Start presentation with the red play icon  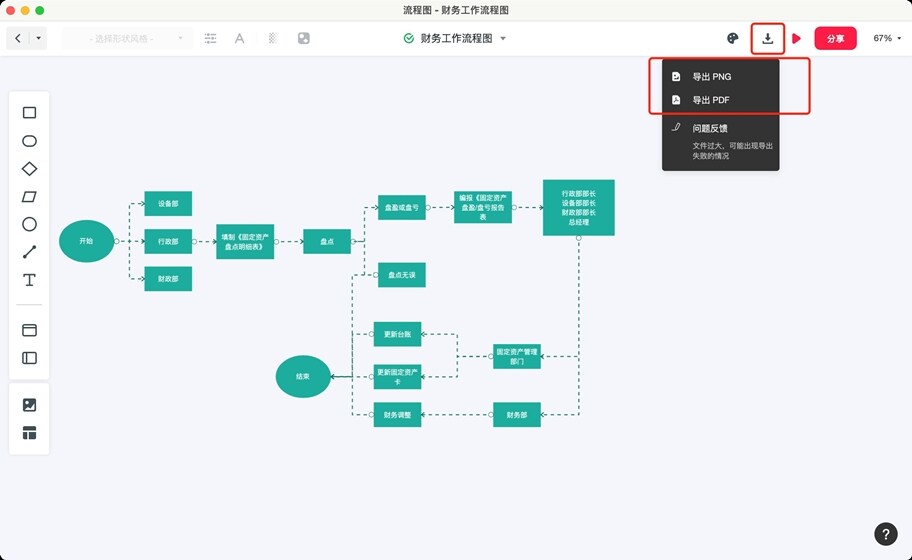pyautogui.click(x=797, y=38)
